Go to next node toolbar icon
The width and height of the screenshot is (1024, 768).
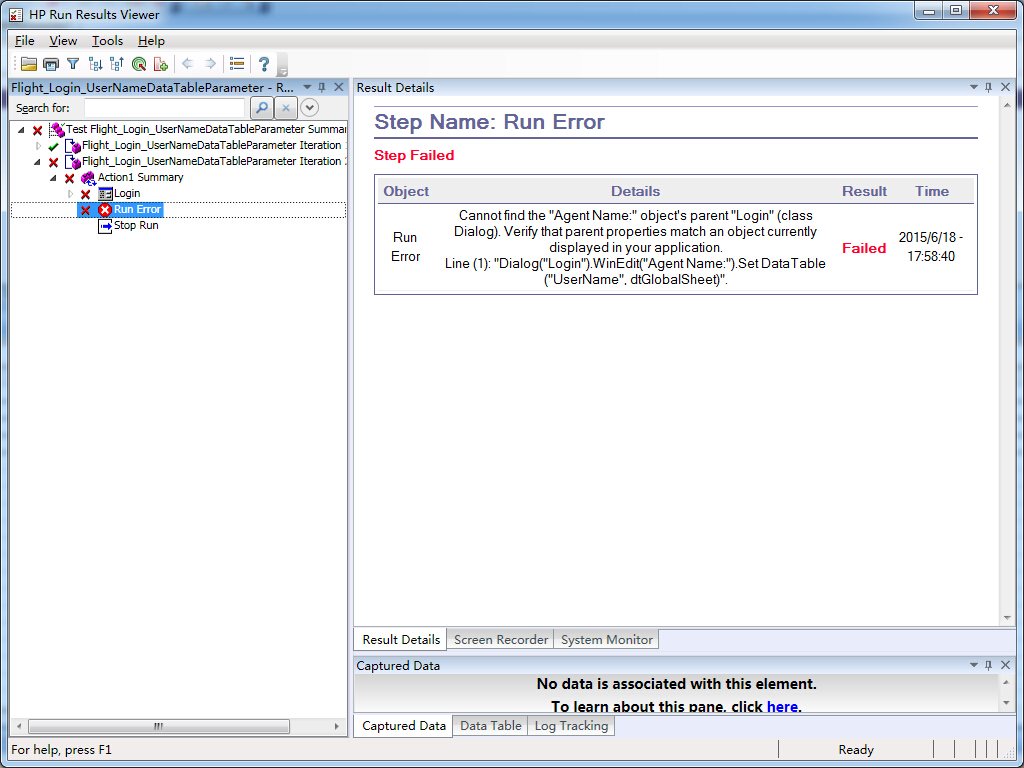tap(95, 64)
